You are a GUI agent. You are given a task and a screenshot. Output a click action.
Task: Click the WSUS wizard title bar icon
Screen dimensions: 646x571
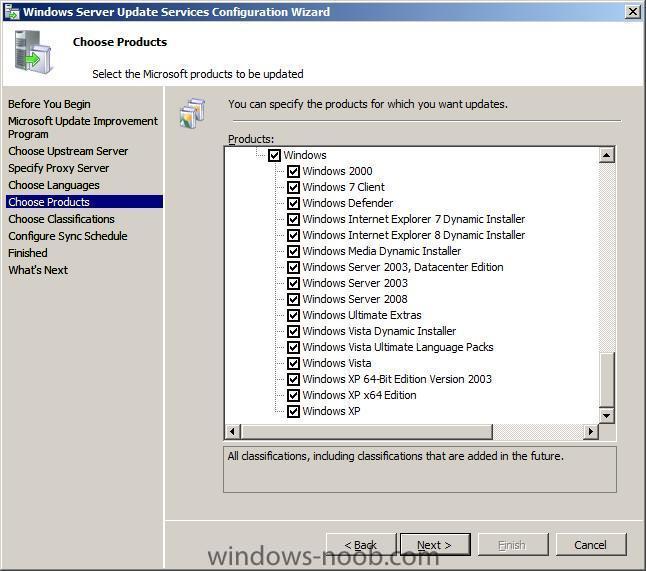12,12
